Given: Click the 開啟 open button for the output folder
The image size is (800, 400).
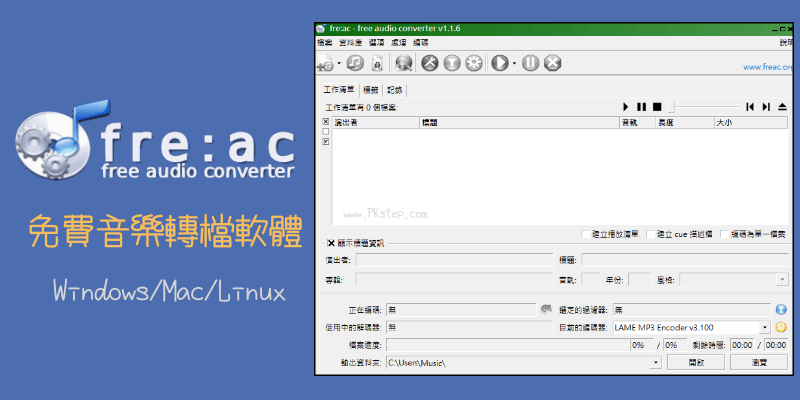Looking at the screenshot, I should coord(696,362).
